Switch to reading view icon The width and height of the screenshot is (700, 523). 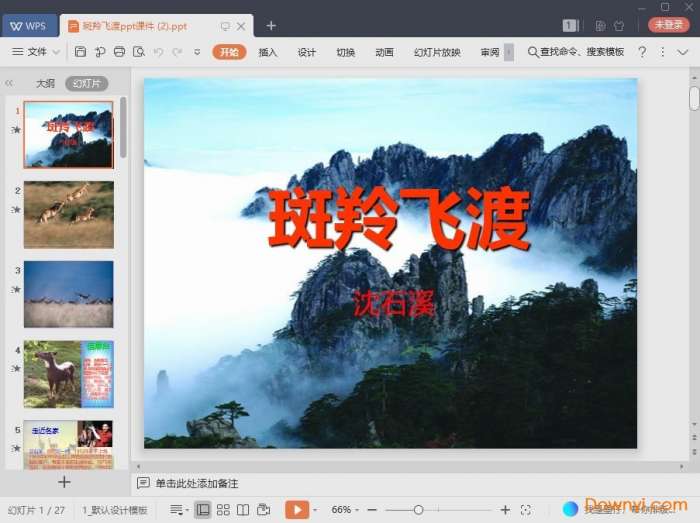pyautogui.click(x=243, y=510)
